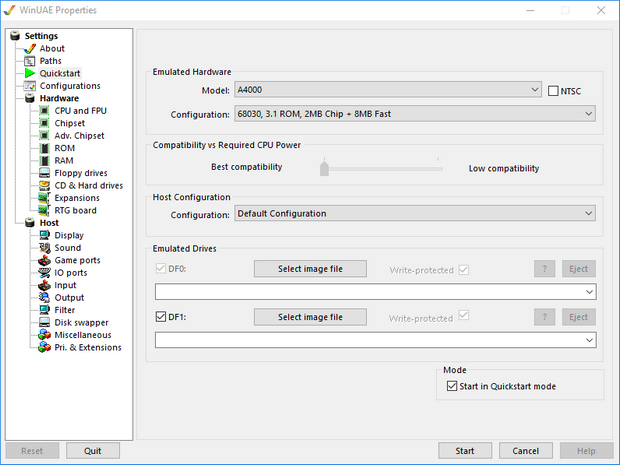Click the RAM chip icon

point(45,161)
